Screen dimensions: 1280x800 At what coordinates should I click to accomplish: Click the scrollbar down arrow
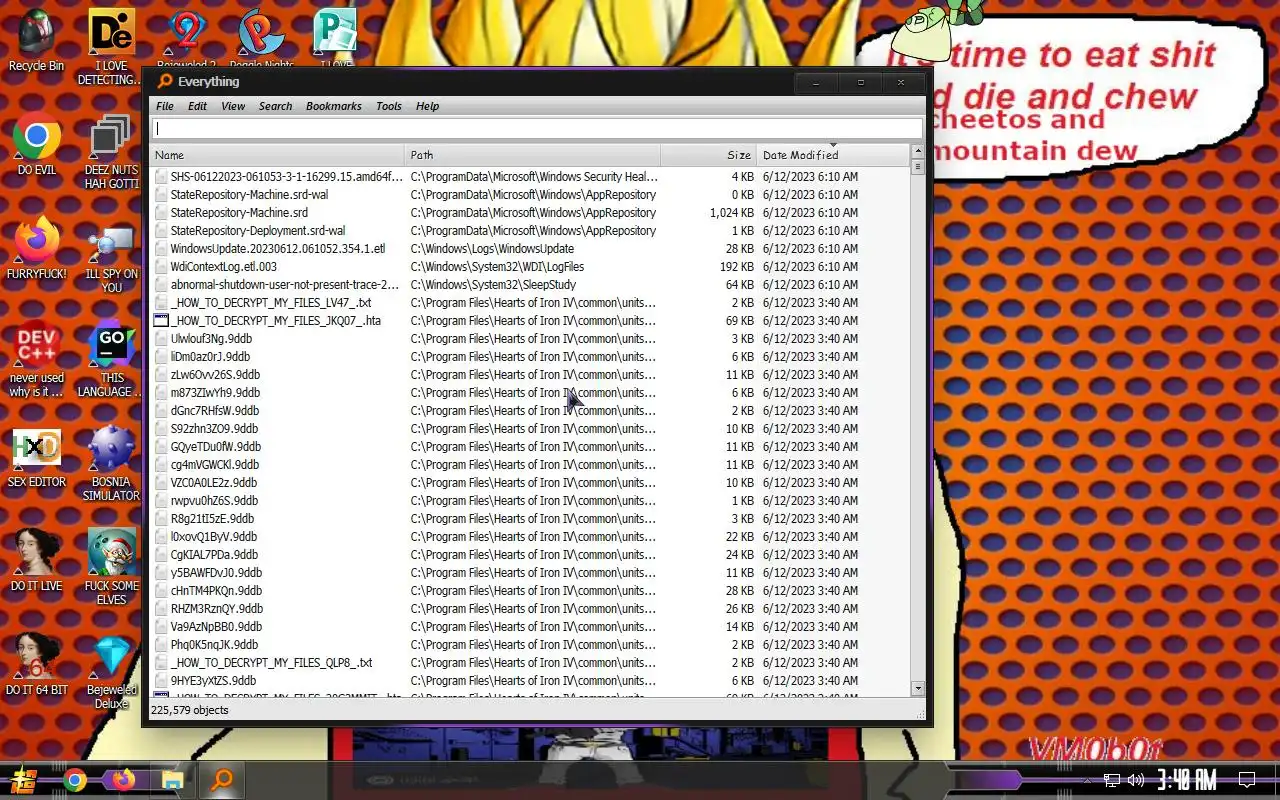(x=917, y=688)
